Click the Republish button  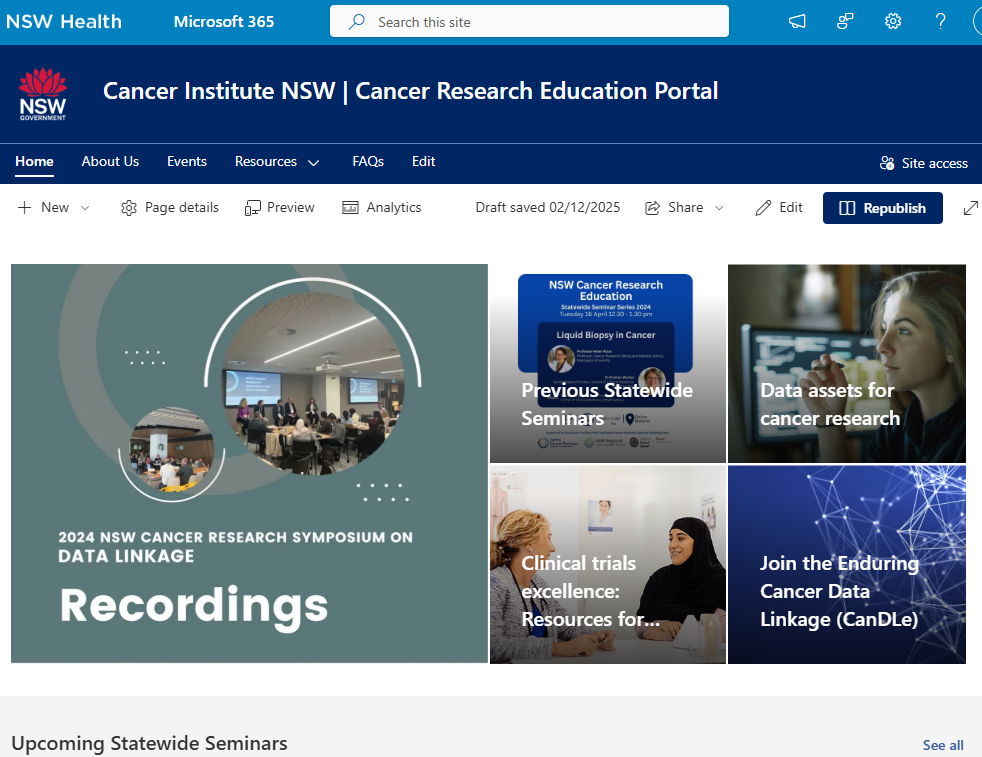(882, 208)
